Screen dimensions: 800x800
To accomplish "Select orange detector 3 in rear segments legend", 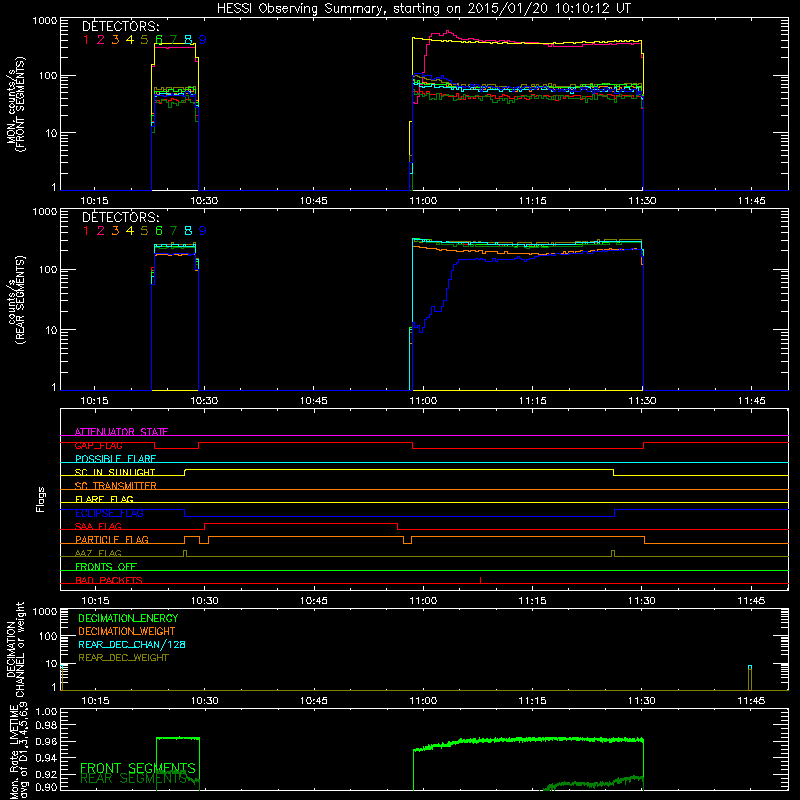I will click(x=115, y=231).
